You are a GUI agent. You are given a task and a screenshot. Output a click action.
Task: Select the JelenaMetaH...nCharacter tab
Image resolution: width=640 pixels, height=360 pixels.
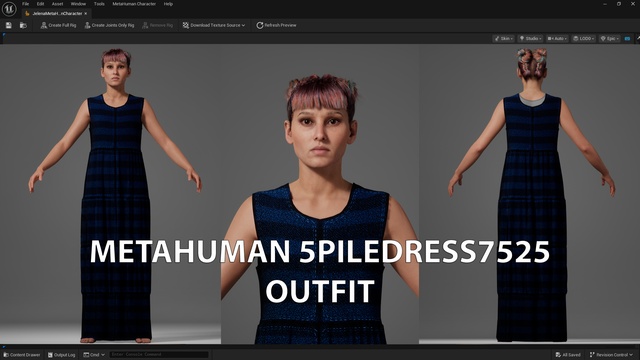click(57, 13)
